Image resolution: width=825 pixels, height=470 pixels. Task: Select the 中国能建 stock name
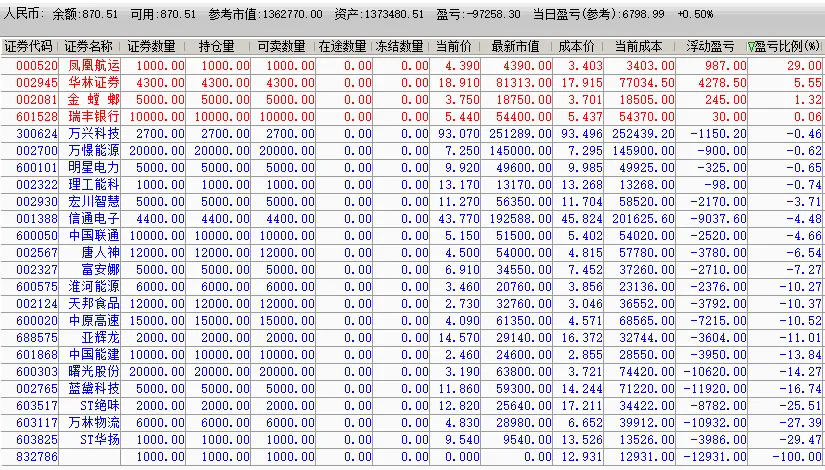[94, 355]
